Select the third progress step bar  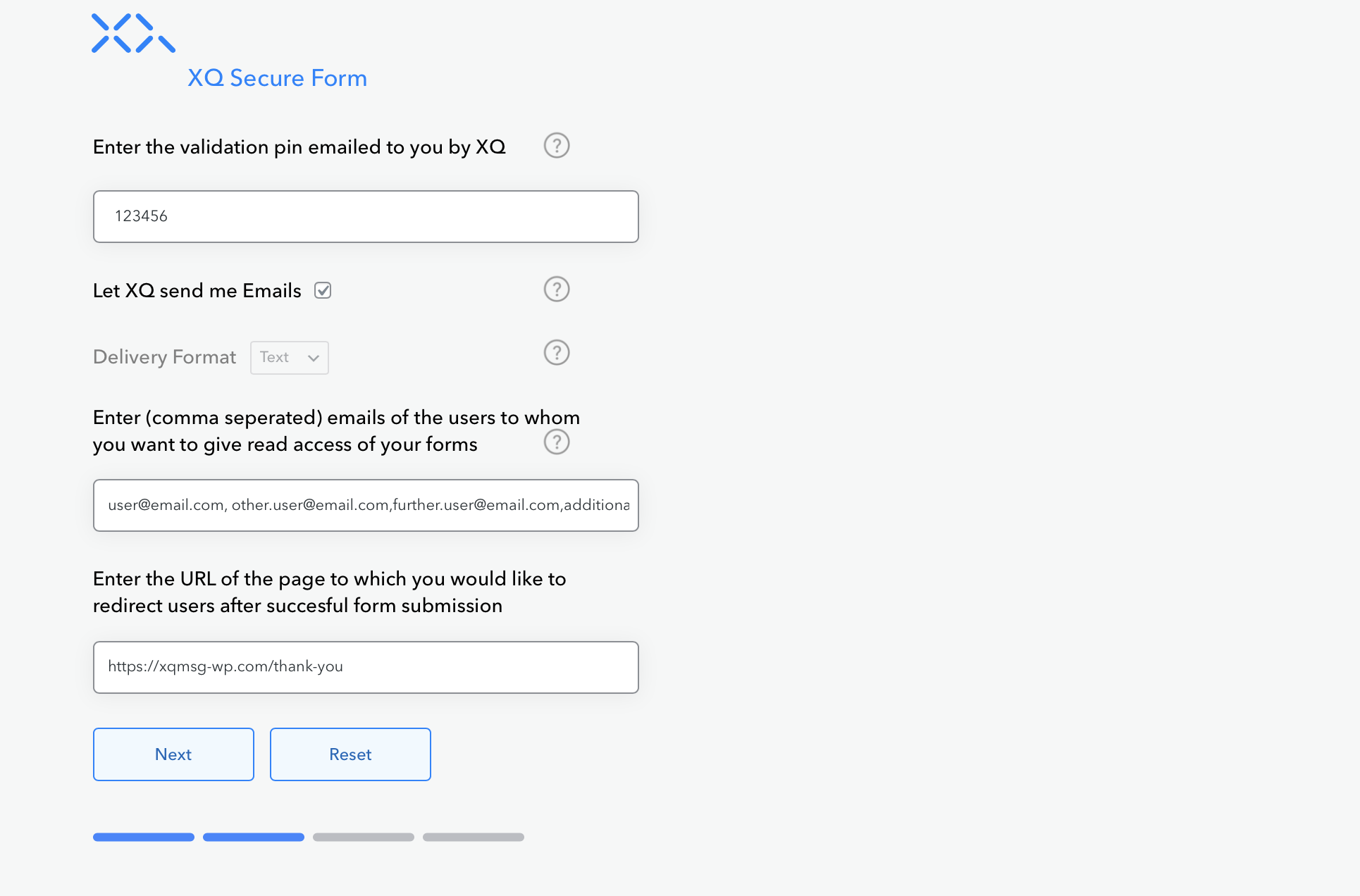coord(364,837)
